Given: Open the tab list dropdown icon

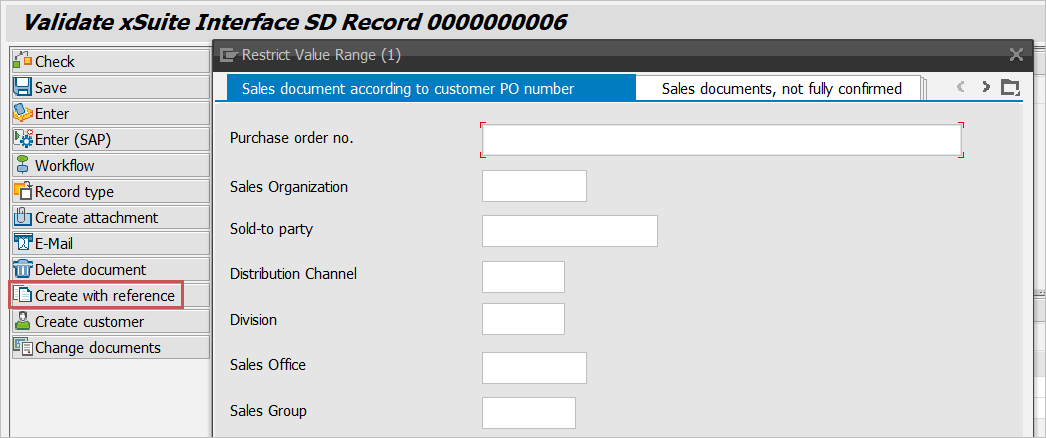Looking at the screenshot, I should [1010, 88].
